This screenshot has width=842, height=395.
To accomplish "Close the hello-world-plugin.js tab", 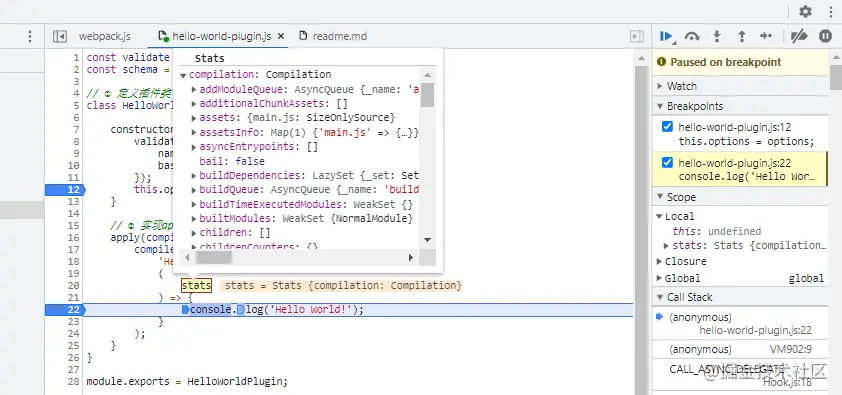I will pos(281,36).
